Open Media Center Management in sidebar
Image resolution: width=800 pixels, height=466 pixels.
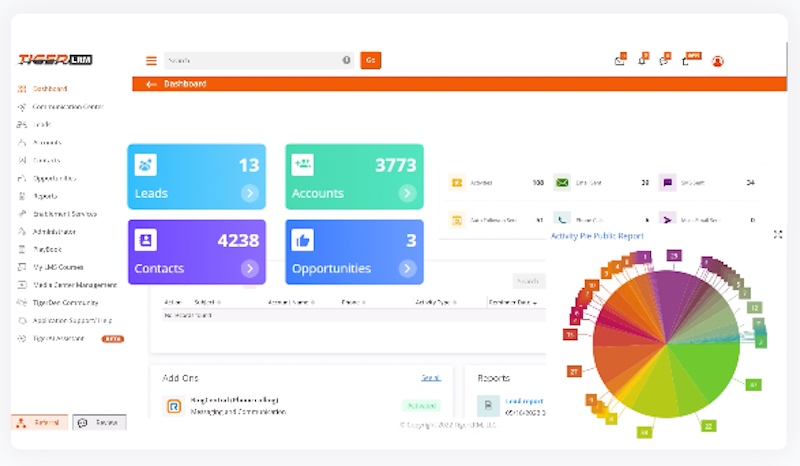pyautogui.click(x=75, y=285)
